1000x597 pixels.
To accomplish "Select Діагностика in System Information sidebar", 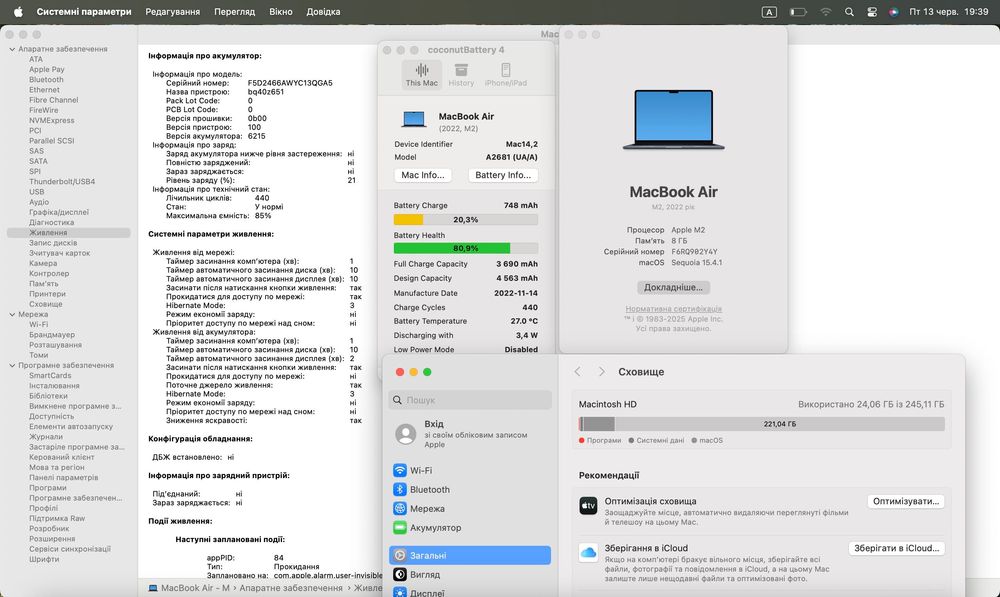I will 51,223.
